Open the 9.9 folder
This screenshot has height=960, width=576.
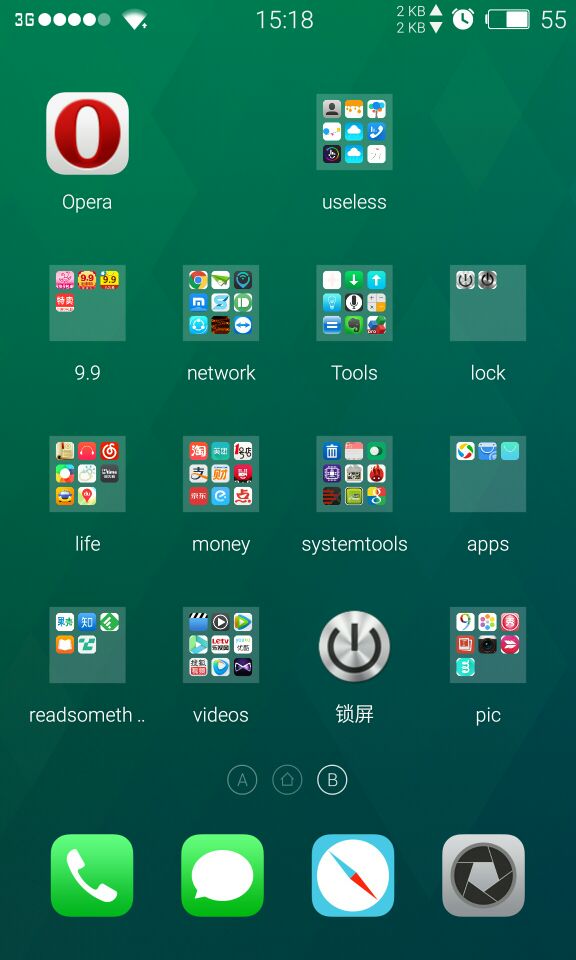coord(88,302)
